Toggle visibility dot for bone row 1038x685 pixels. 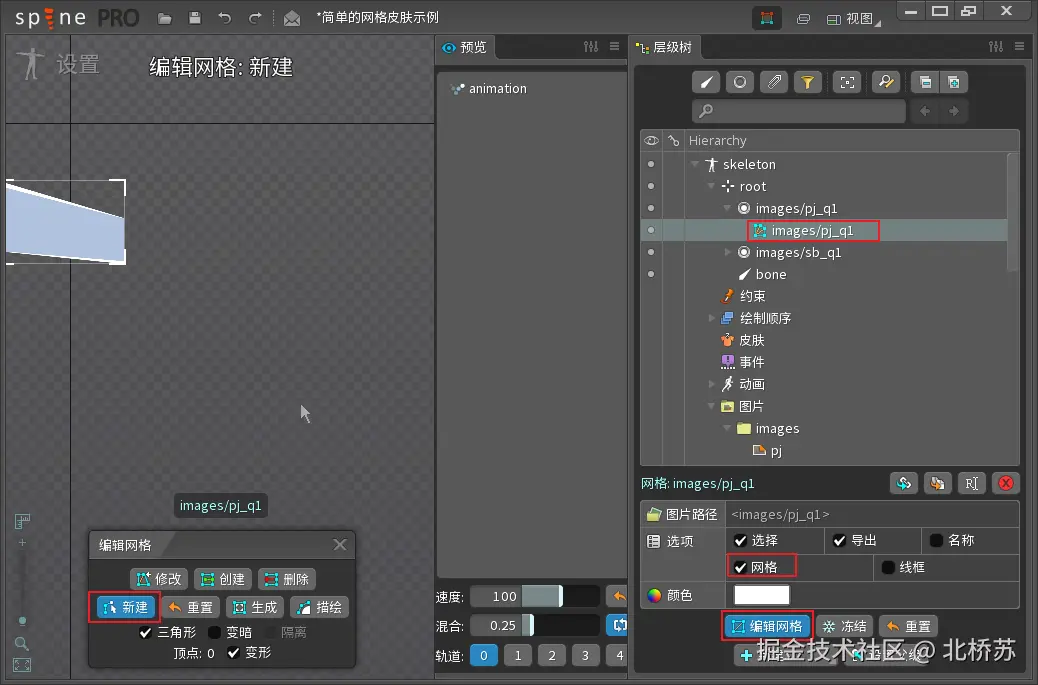click(x=651, y=274)
